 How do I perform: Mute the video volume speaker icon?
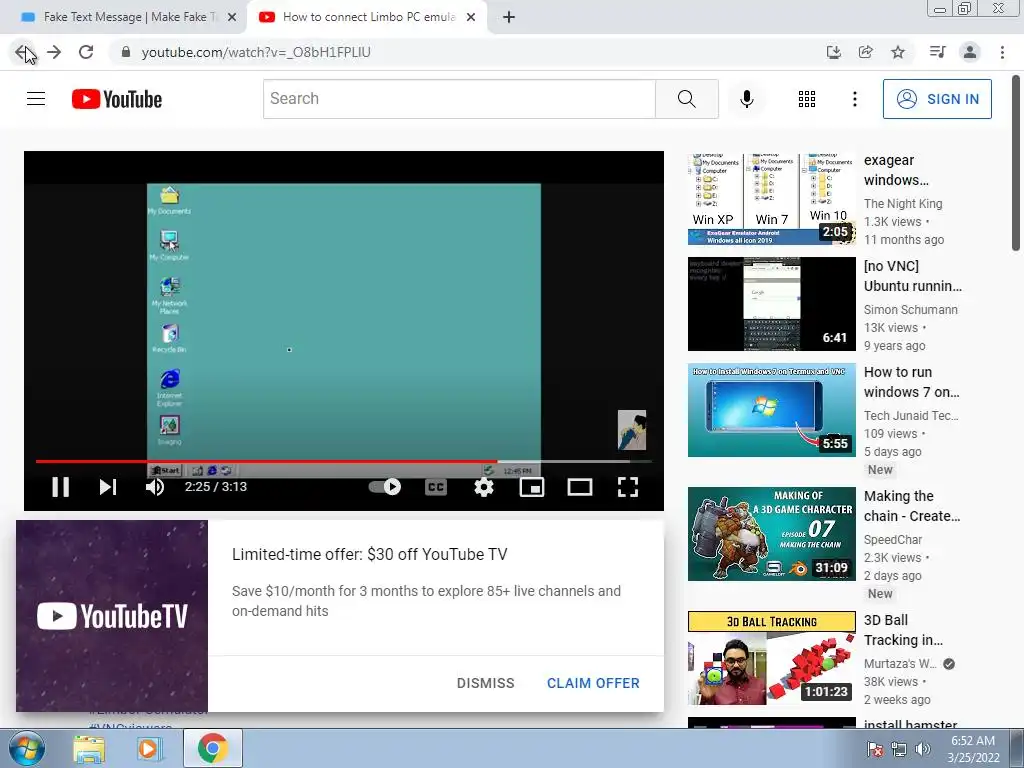[155, 487]
